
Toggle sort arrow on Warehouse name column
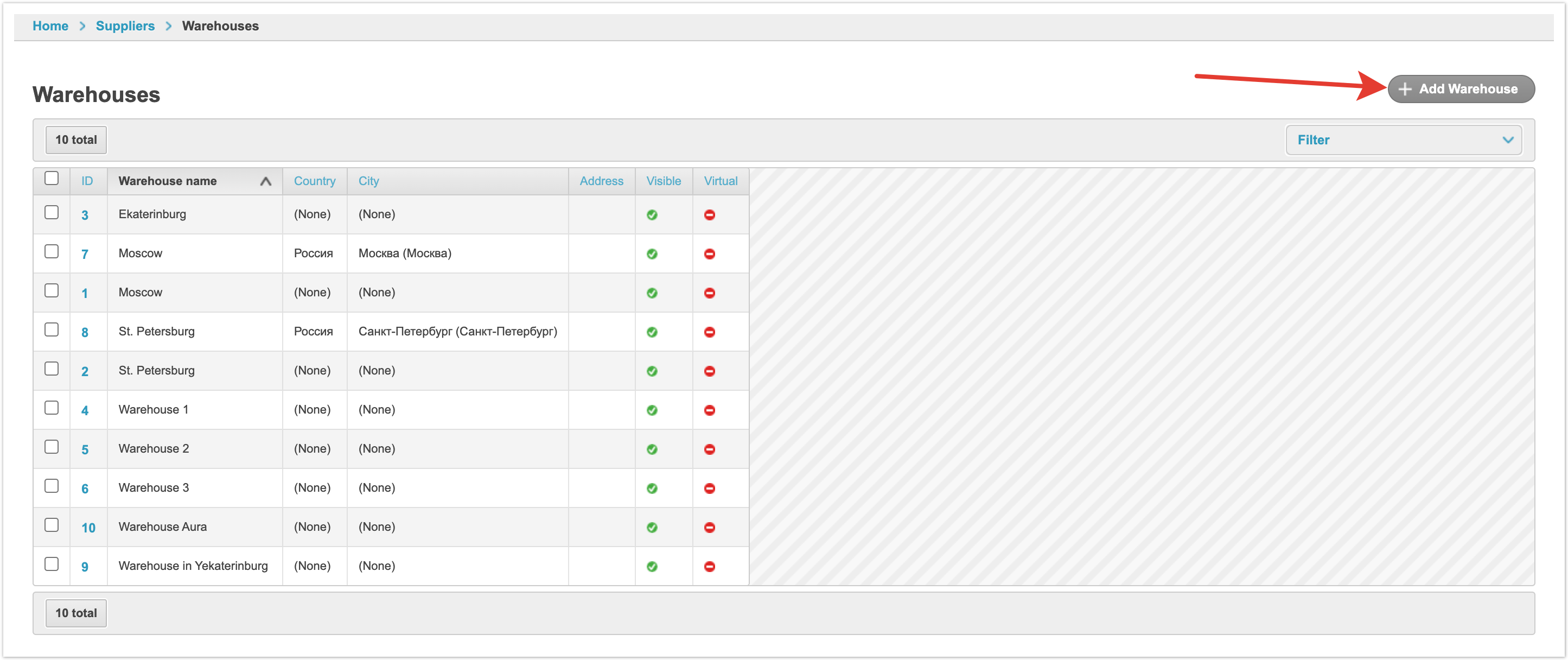265,181
